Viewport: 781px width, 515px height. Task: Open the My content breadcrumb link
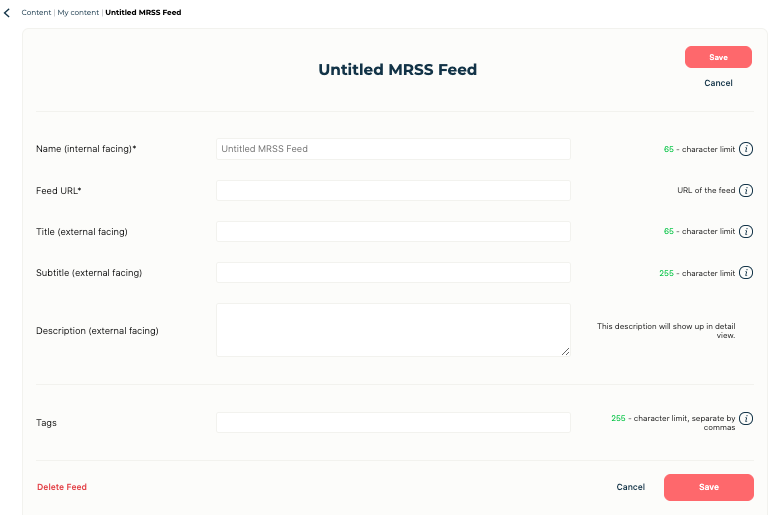78,12
